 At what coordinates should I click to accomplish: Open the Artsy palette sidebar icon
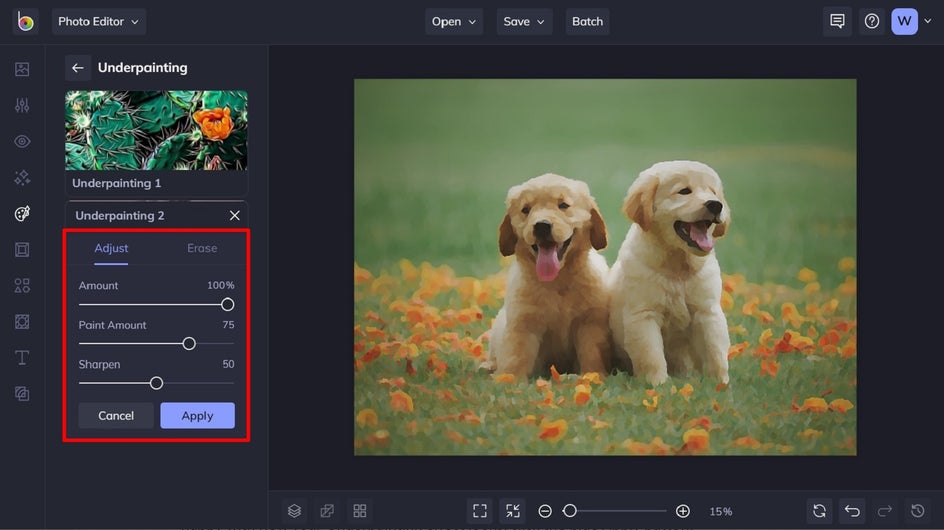point(22,213)
